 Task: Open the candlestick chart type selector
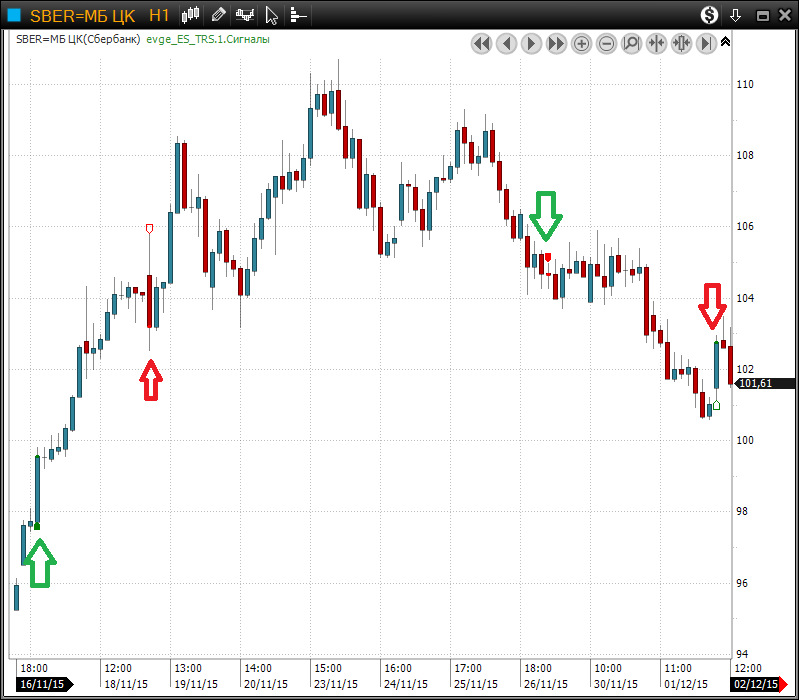click(x=192, y=15)
